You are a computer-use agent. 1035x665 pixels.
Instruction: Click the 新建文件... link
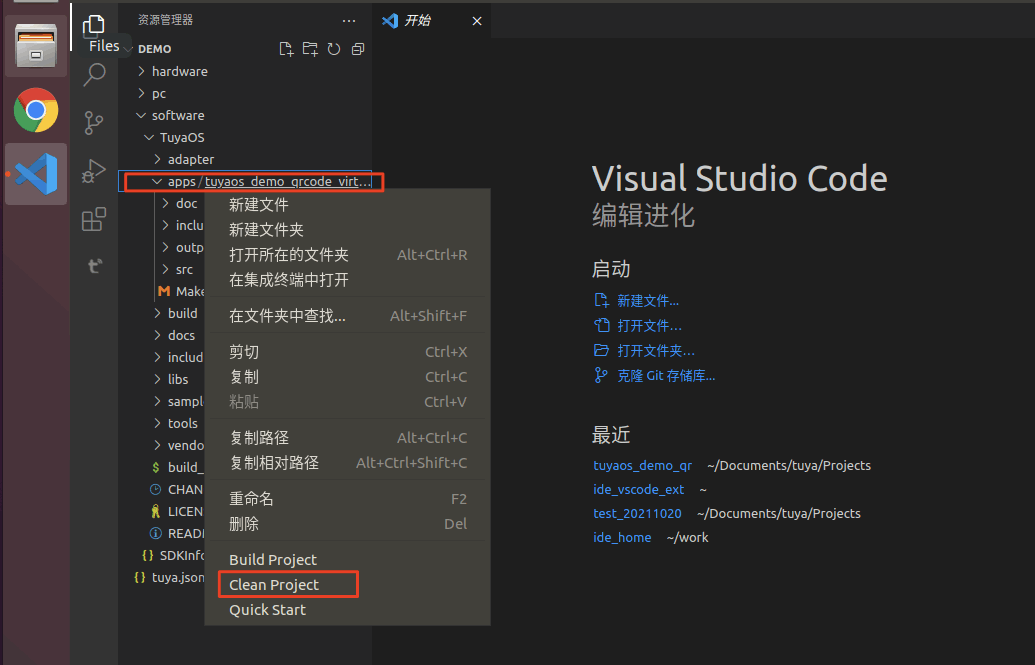648,301
